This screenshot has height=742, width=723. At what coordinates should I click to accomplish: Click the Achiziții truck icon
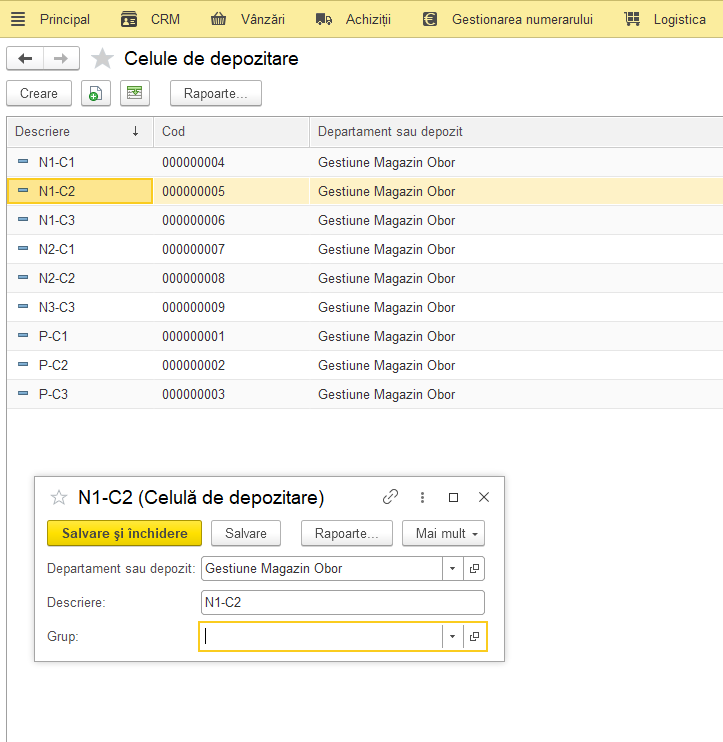[x=324, y=19]
